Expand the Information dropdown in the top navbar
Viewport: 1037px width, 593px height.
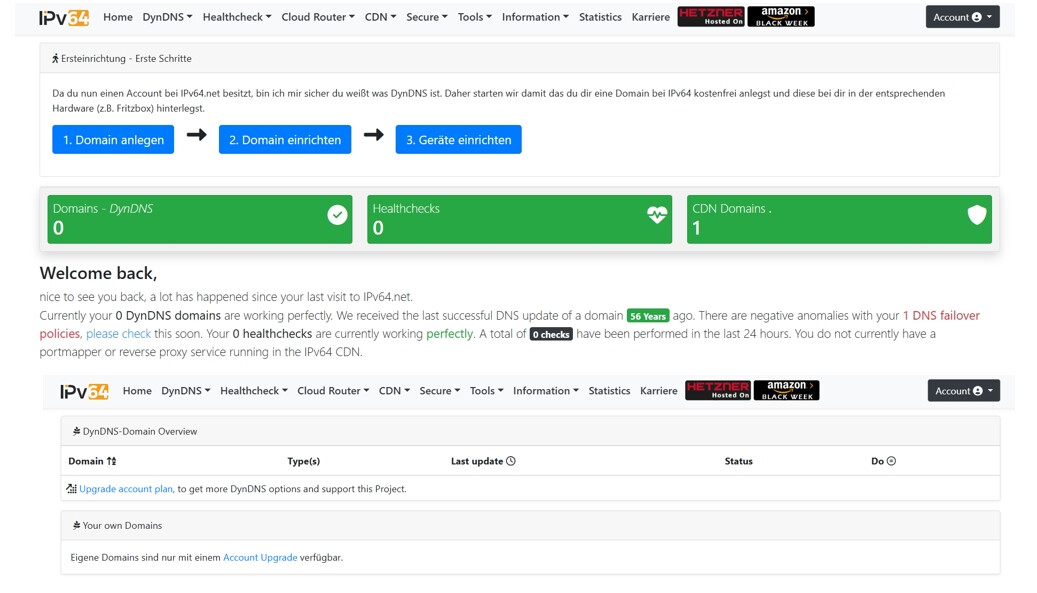535,17
